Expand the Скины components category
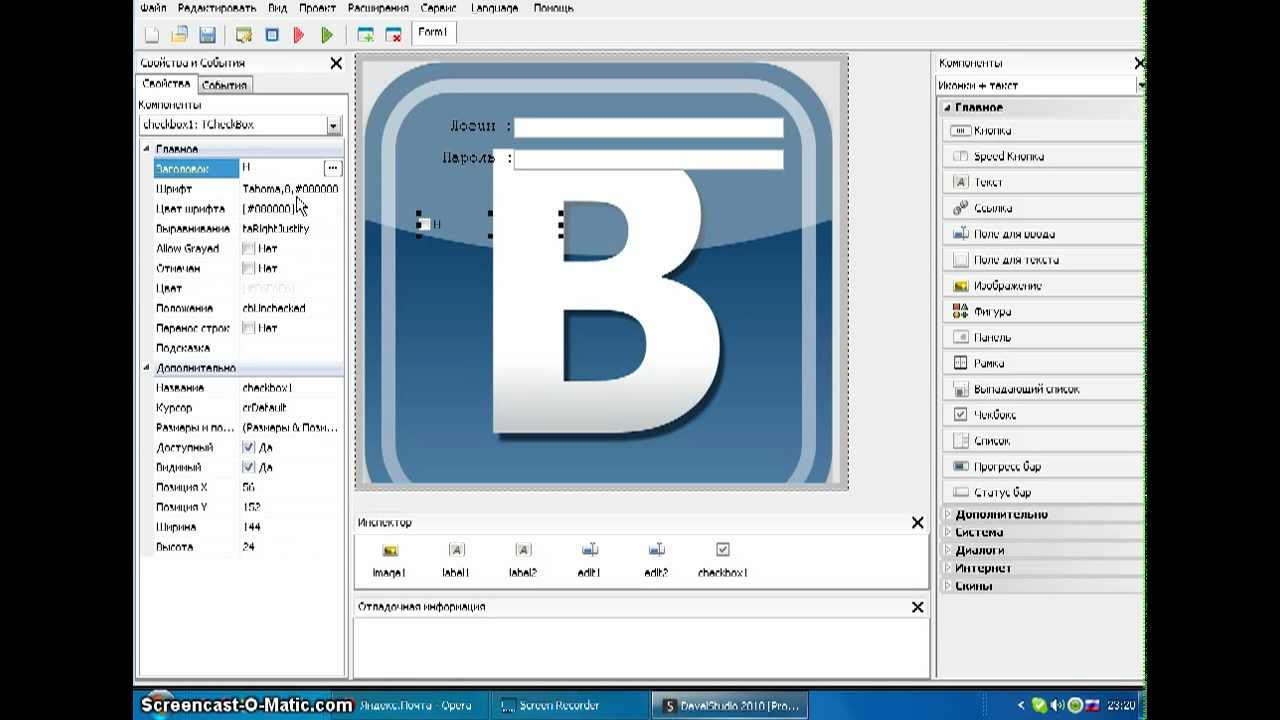This screenshot has width=1280, height=720. click(x=948, y=586)
